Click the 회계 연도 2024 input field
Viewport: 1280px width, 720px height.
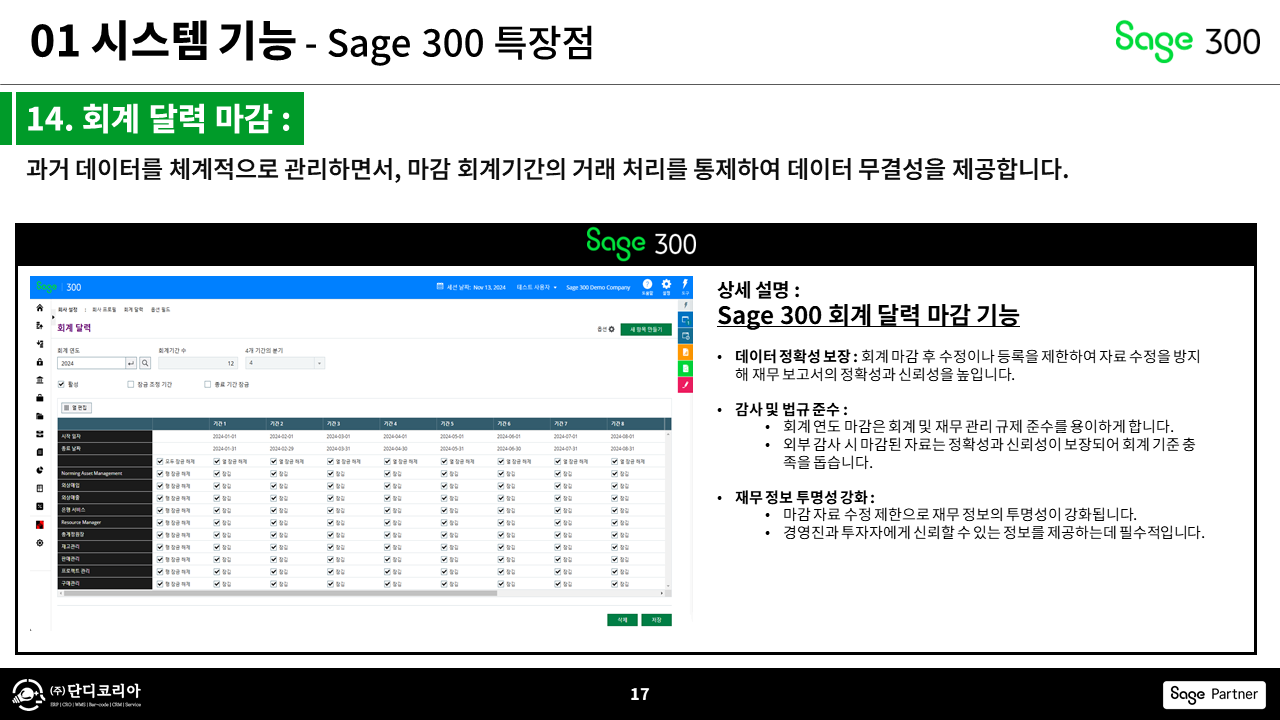tap(91, 363)
